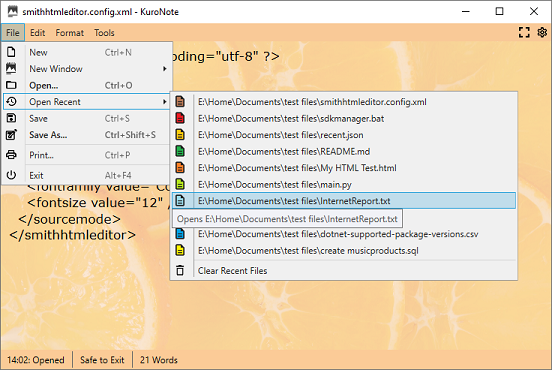Image resolution: width=552 pixels, height=370 pixels.
Task: Select the Open Recent menu entry
Action: 87,102
